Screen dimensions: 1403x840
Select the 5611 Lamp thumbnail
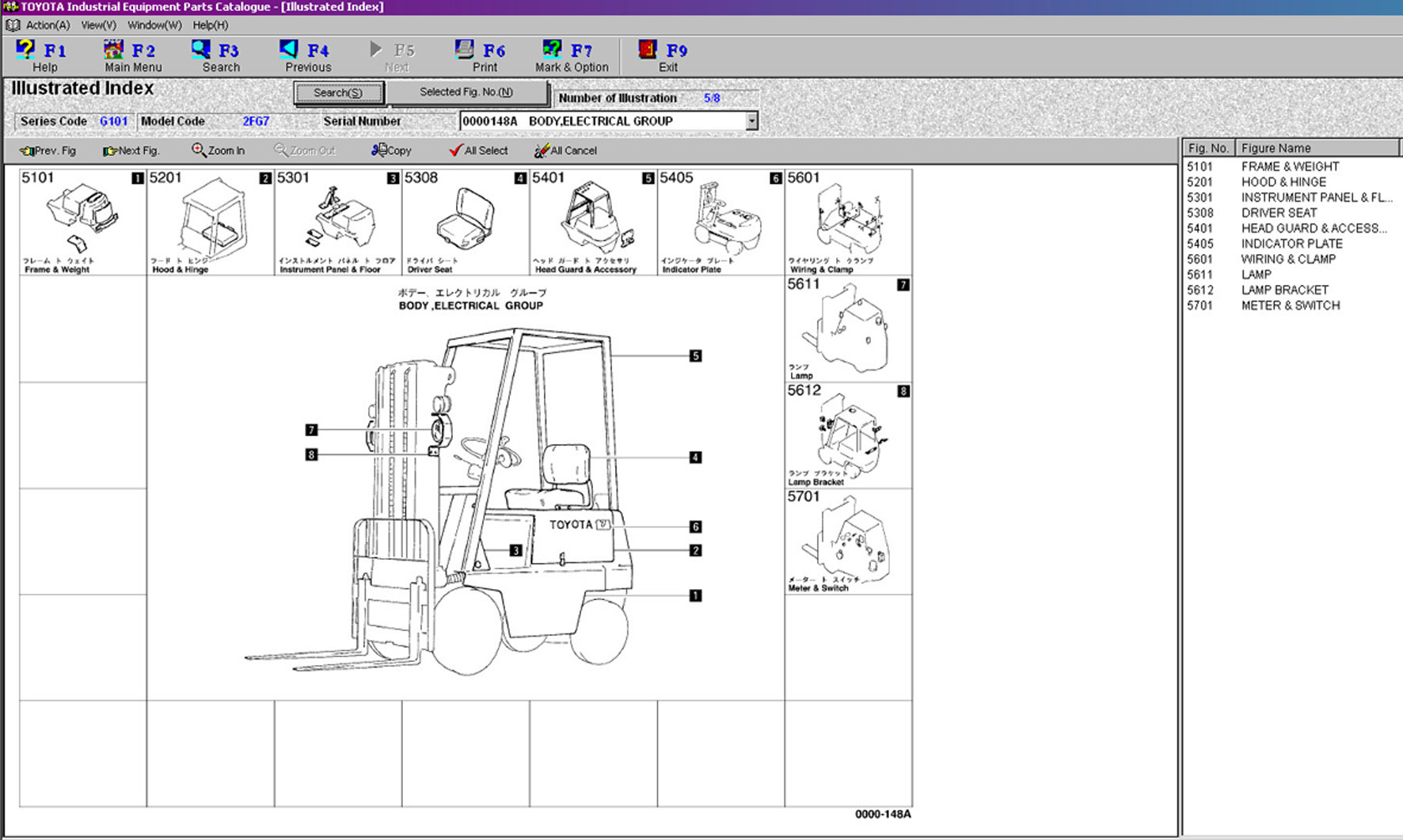(x=847, y=329)
